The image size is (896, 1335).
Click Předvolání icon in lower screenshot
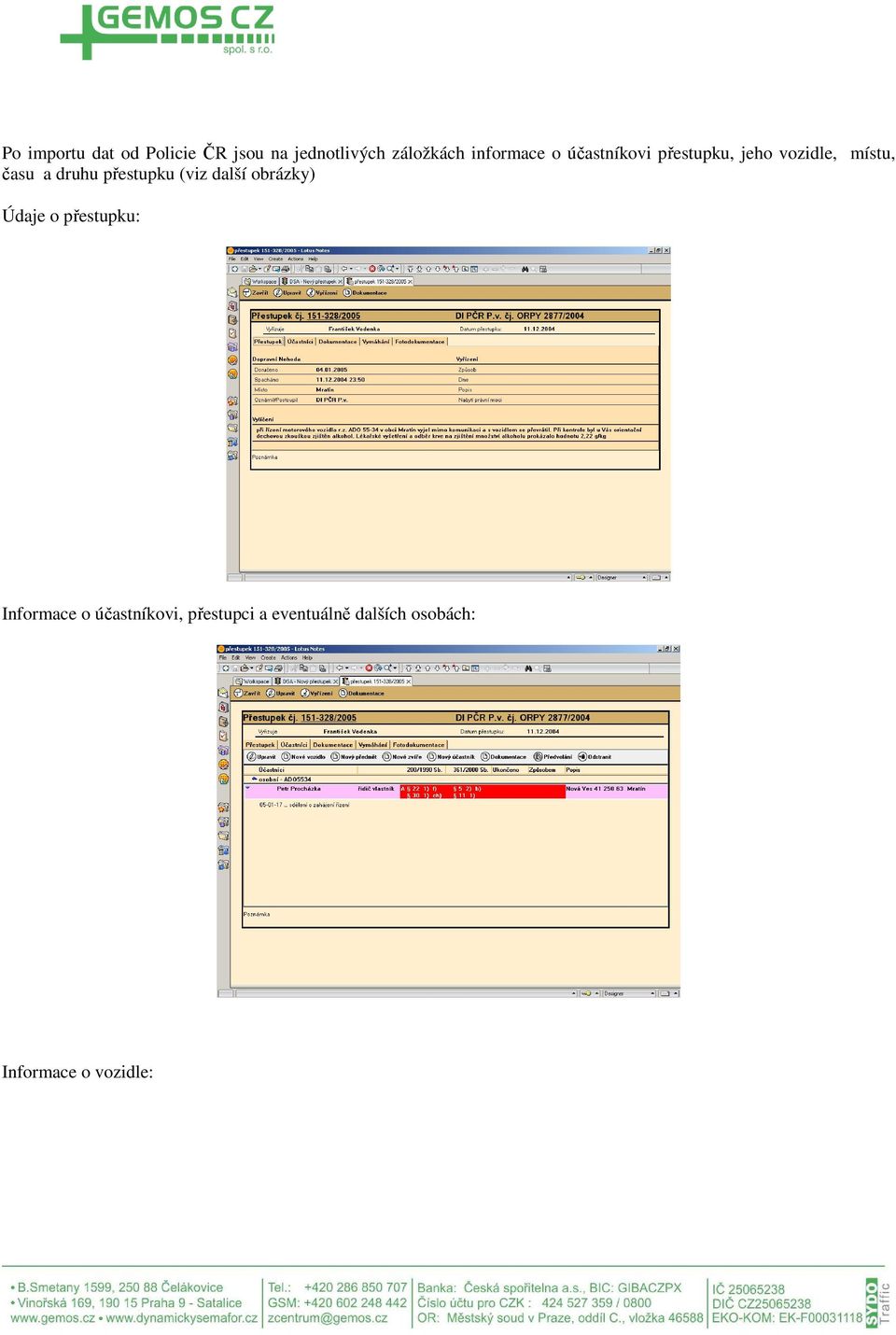point(538,757)
